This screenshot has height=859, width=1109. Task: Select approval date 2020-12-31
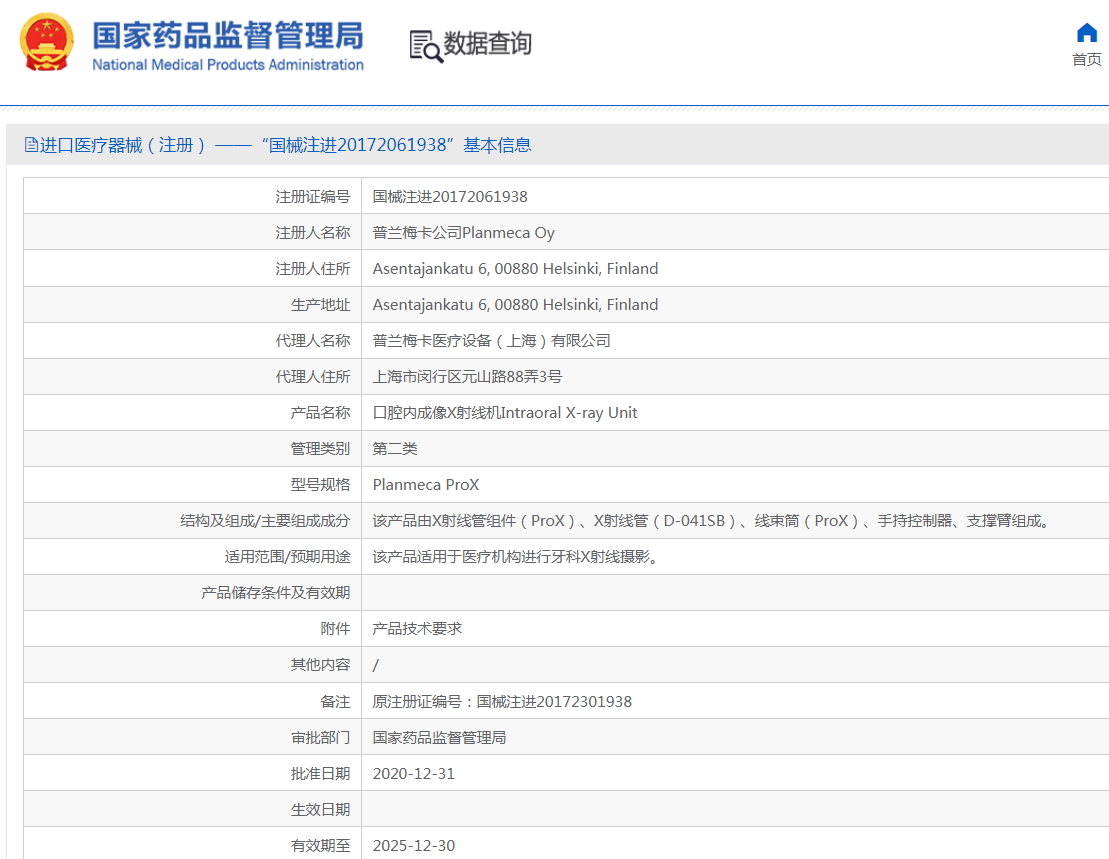414,773
